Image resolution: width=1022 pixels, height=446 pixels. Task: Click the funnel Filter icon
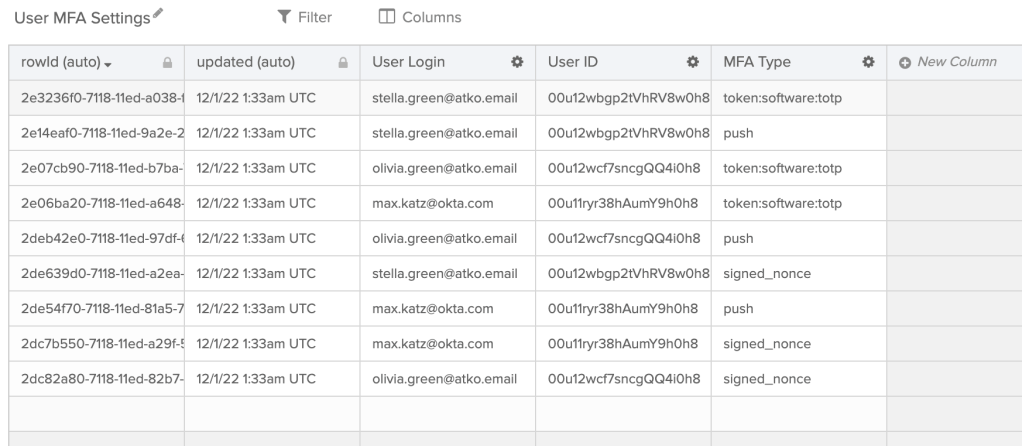click(x=284, y=17)
